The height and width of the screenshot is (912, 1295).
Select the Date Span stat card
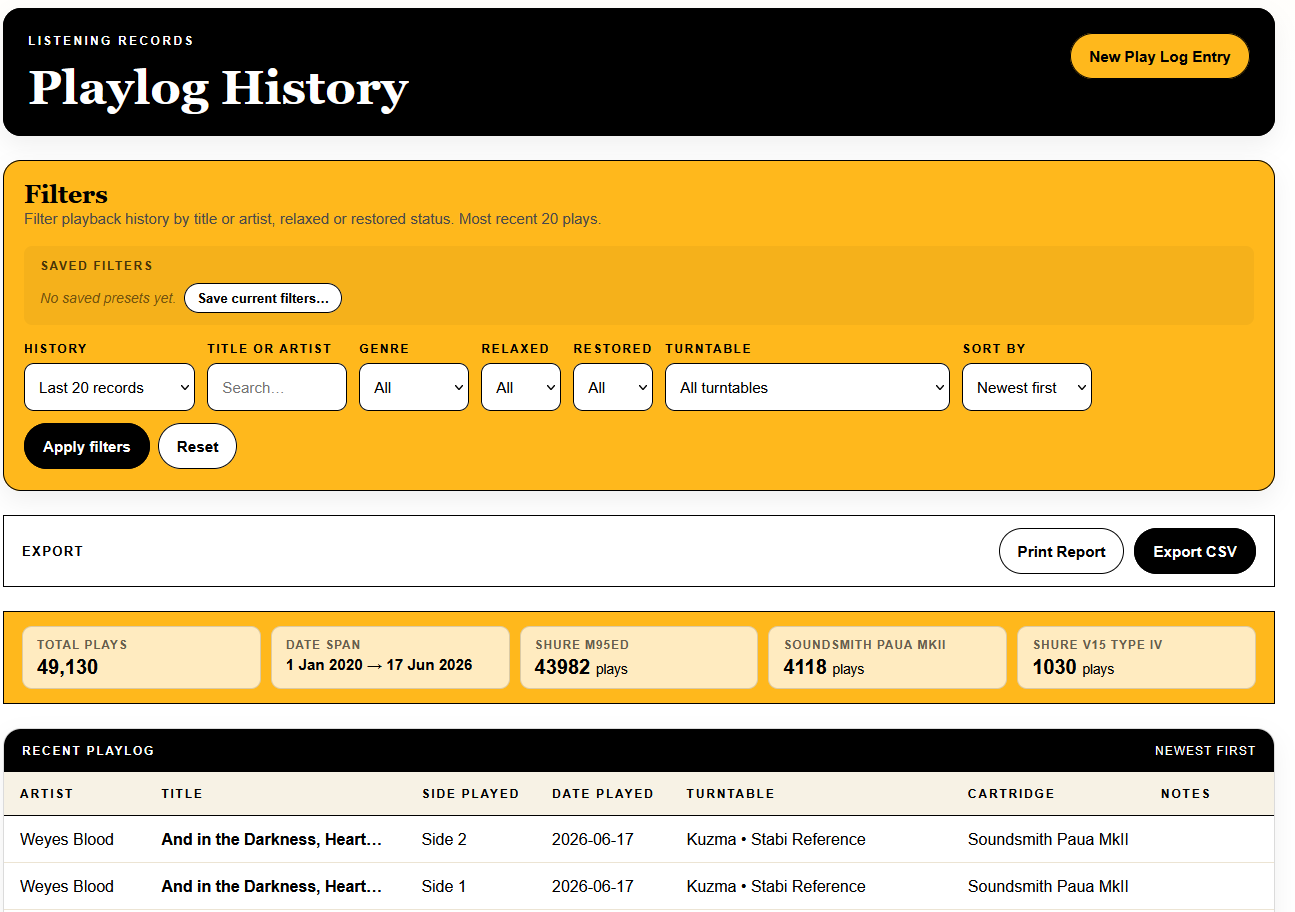tap(390, 657)
